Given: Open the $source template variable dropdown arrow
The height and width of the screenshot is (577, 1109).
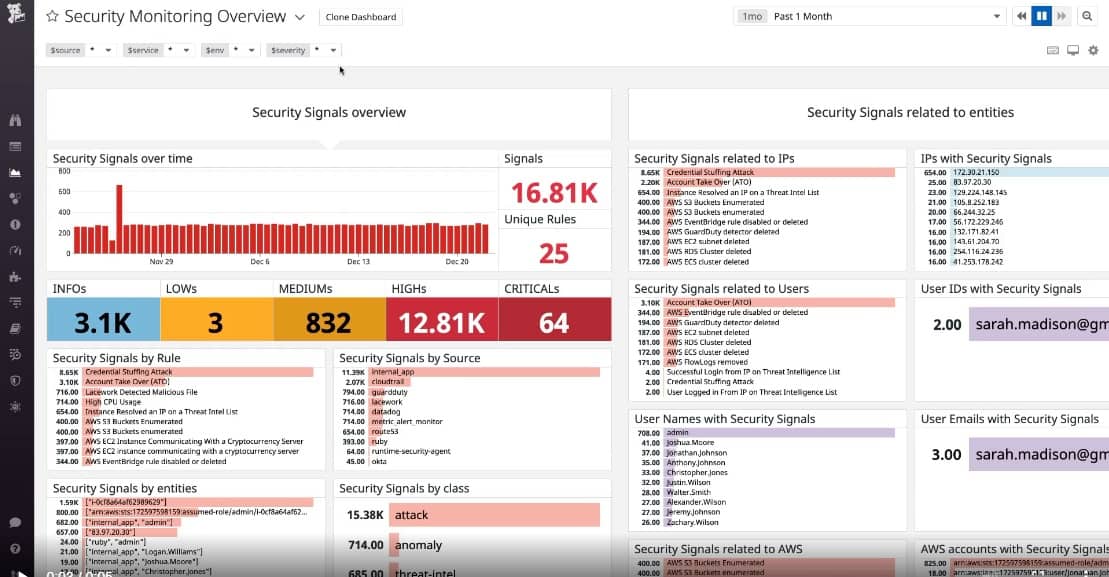Looking at the screenshot, I should 108,50.
